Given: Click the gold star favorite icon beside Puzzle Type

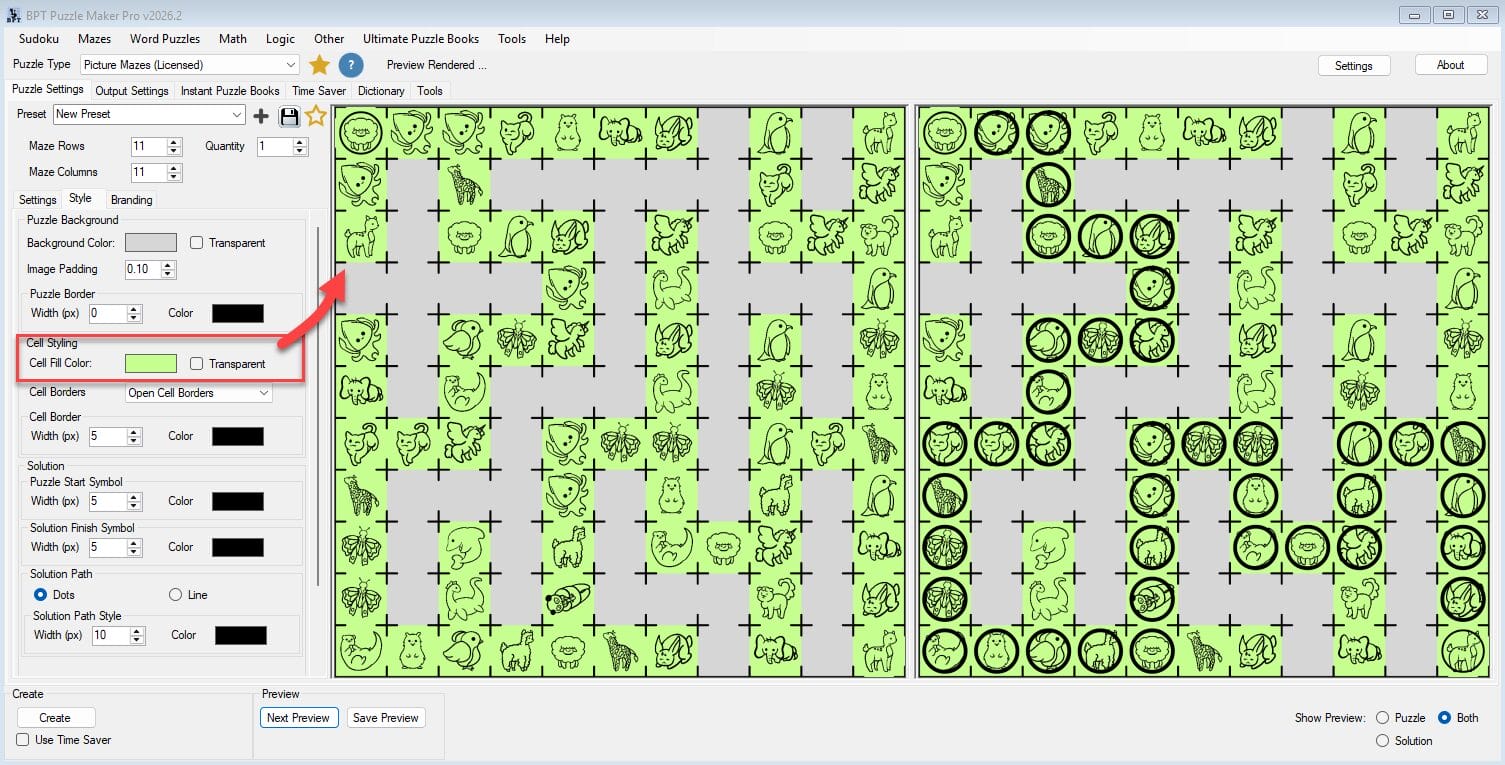Looking at the screenshot, I should pyautogui.click(x=319, y=65).
